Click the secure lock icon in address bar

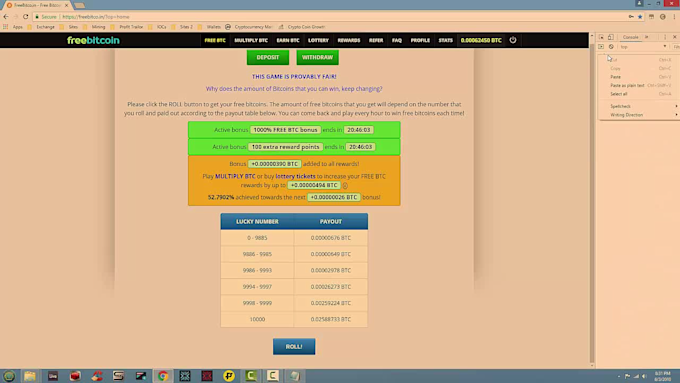click(37, 16)
